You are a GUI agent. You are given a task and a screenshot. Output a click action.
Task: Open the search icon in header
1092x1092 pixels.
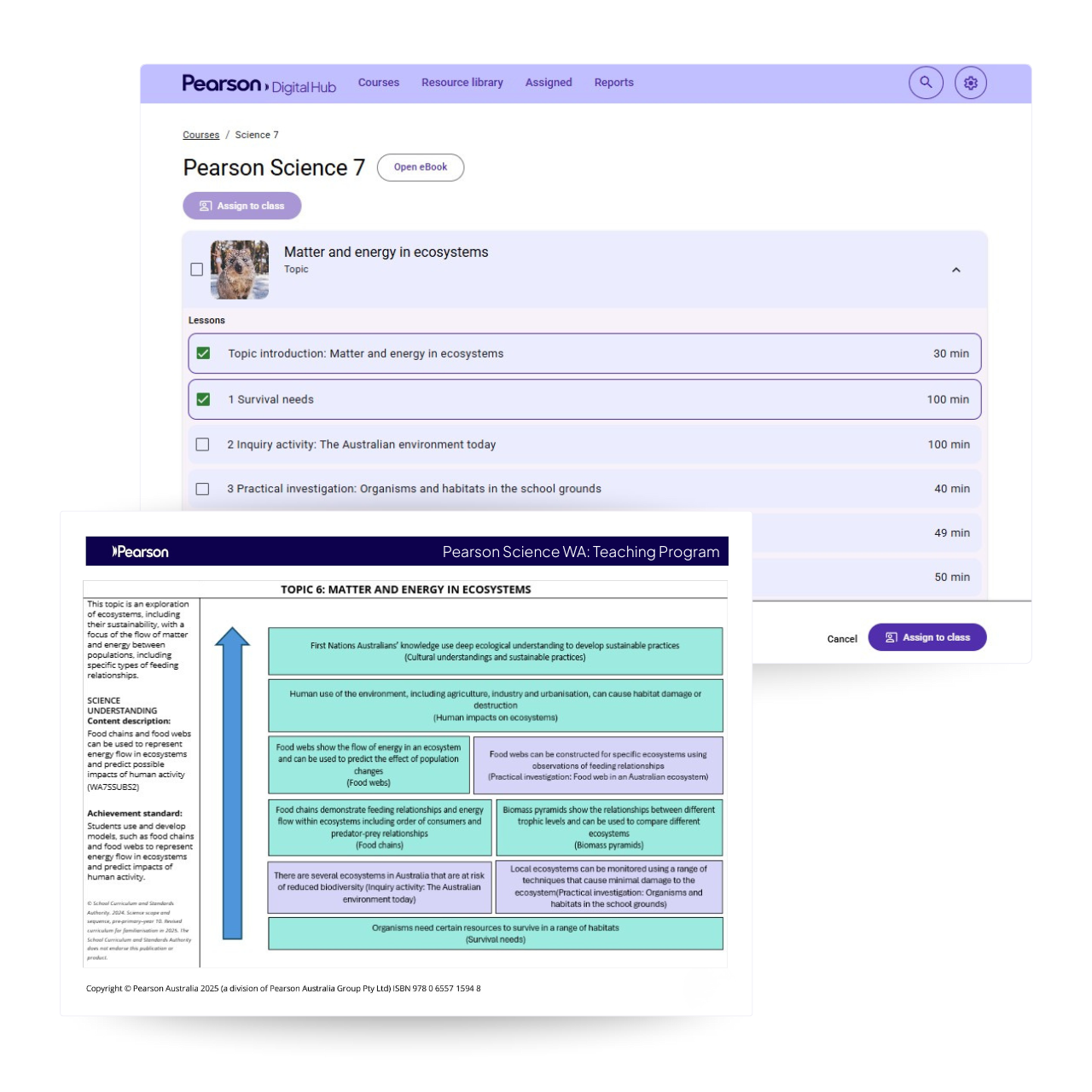pyautogui.click(x=926, y=83)
